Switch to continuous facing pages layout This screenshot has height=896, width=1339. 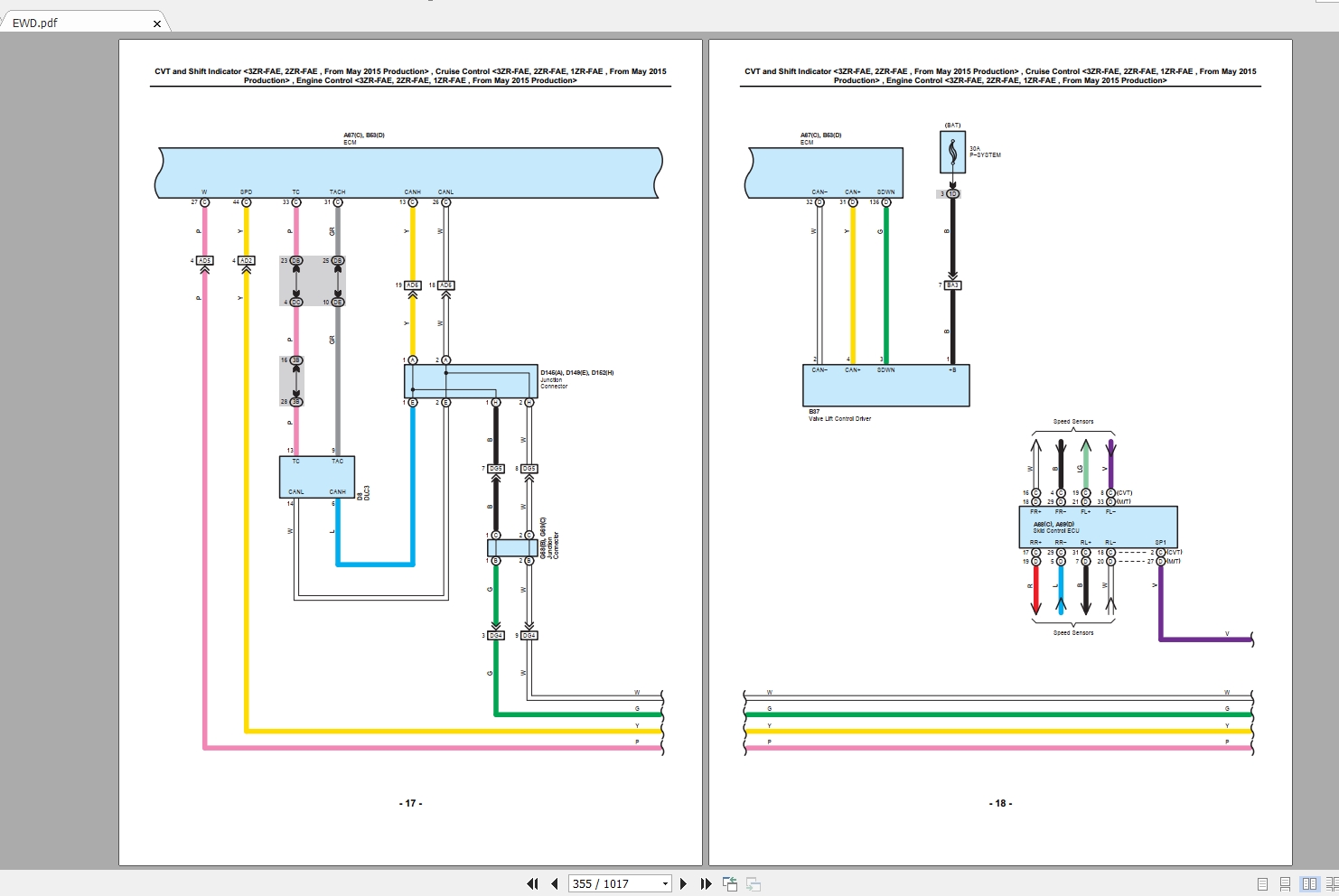point(1332,883)
